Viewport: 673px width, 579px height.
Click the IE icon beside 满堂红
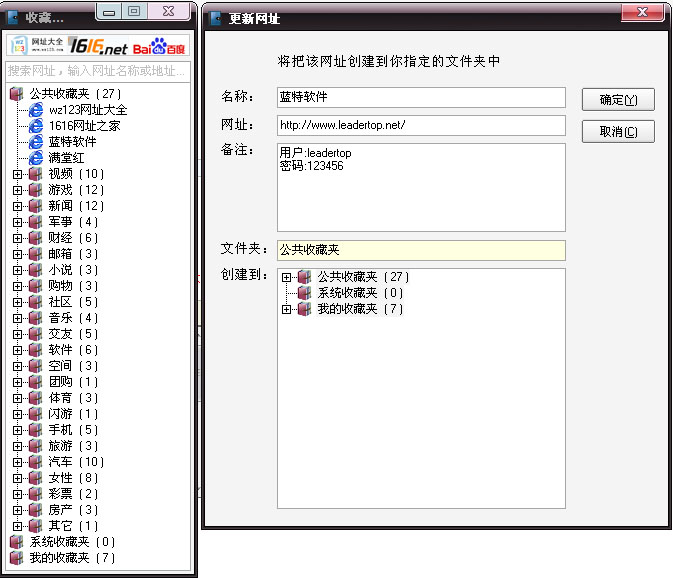coord(37,158)
